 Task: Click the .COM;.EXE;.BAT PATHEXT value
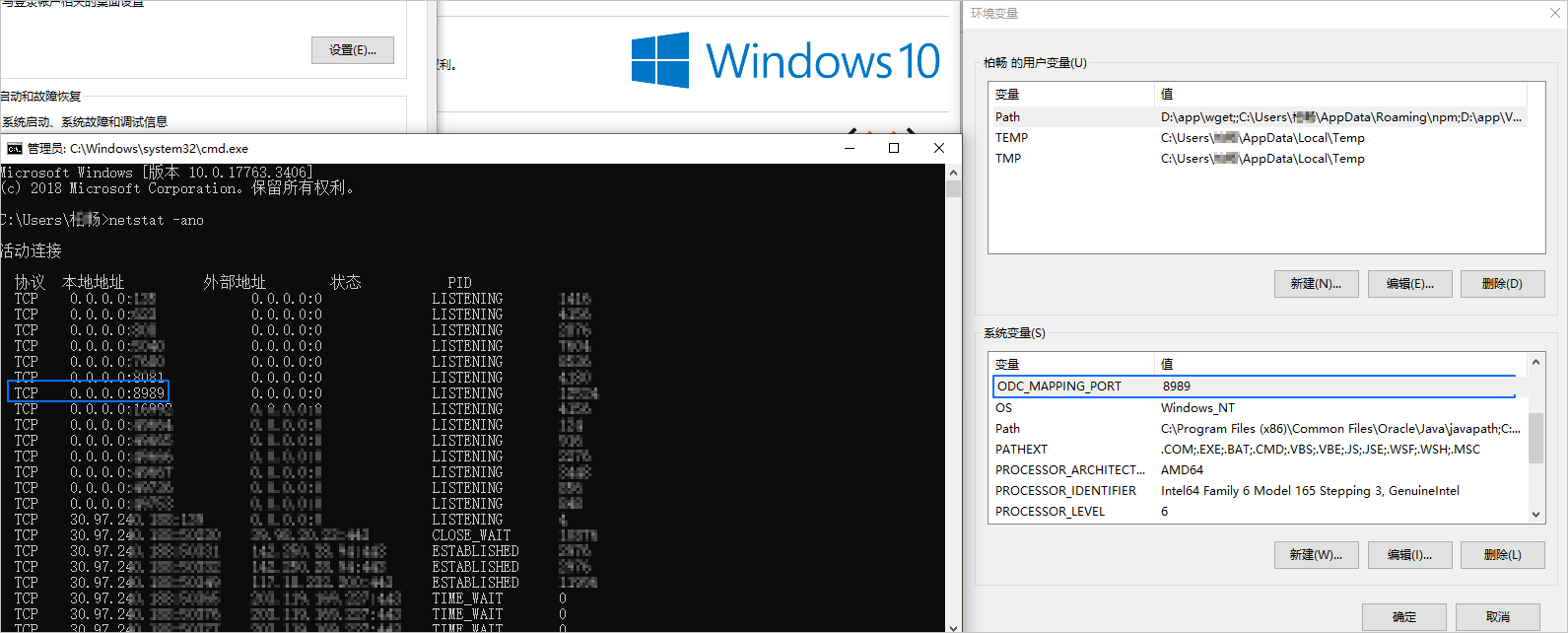click(x=1321, y=450)
